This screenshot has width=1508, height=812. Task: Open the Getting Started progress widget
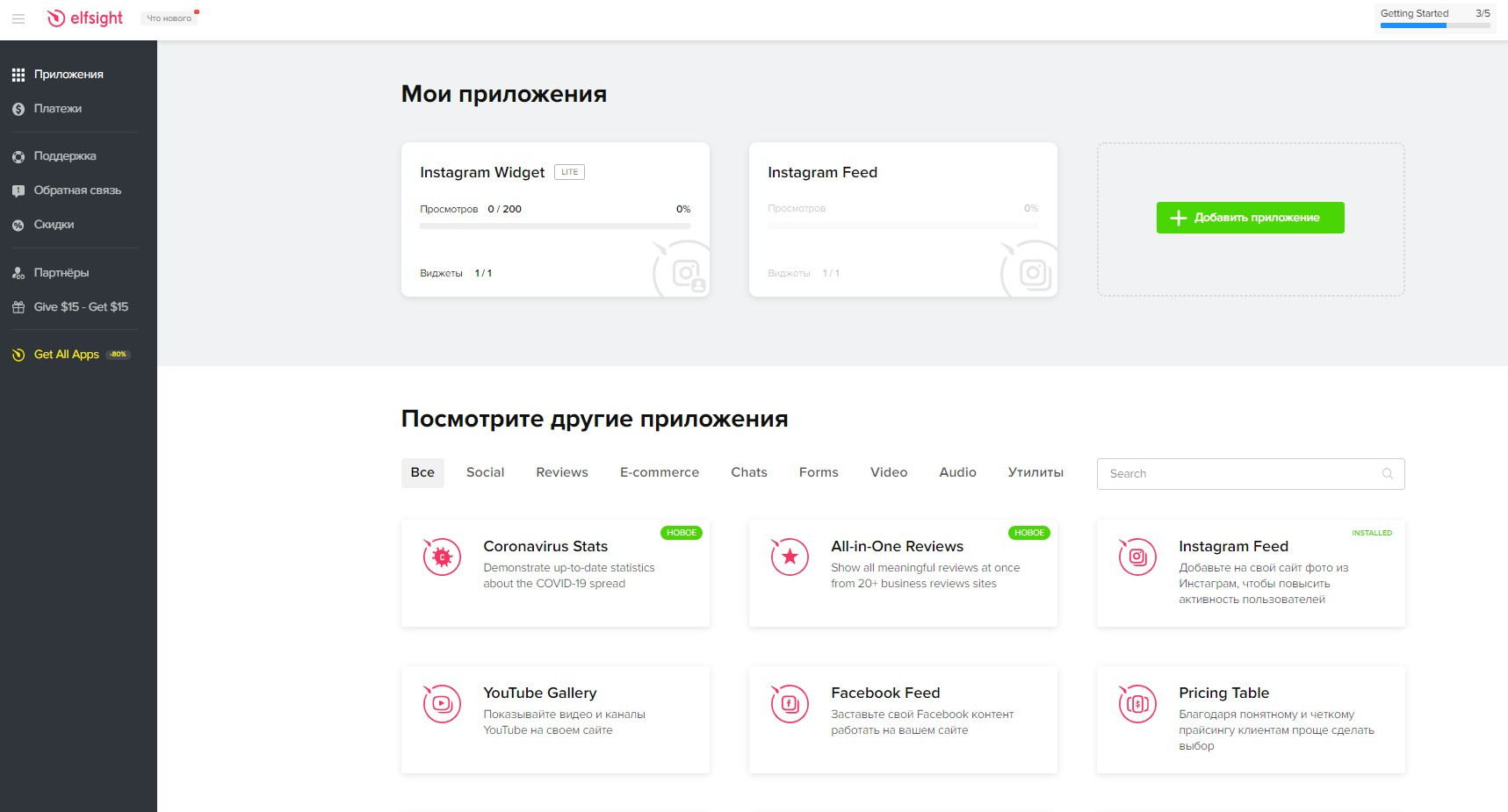tap(1435, 18)
